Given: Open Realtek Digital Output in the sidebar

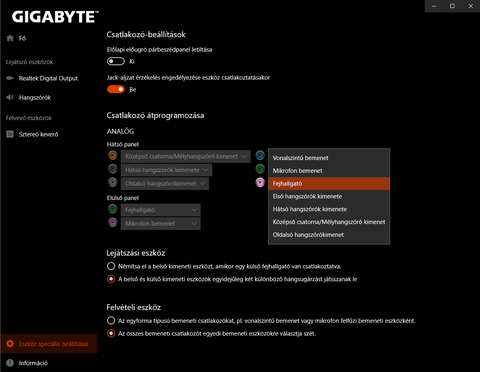Looking at the screenshot, I should coord(48,78).
